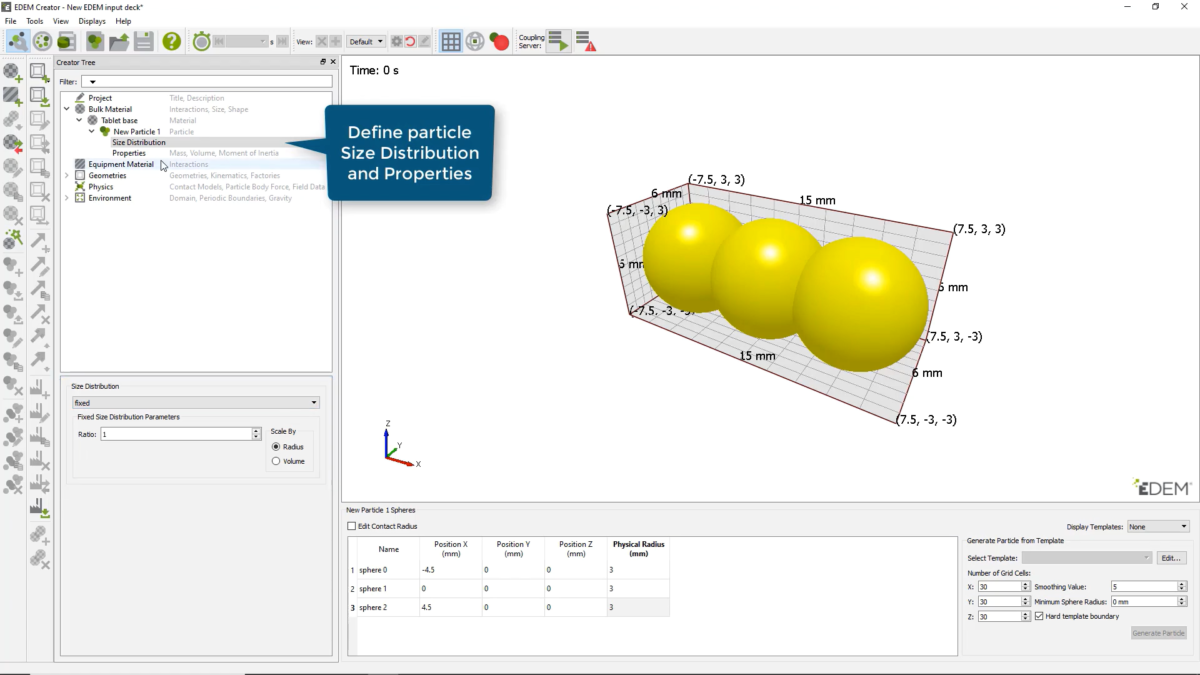The width and height of the screenshot is (1200, 675).
Task: Open the Creator mode icon in toolbar
Action: (x=17, y=41)
